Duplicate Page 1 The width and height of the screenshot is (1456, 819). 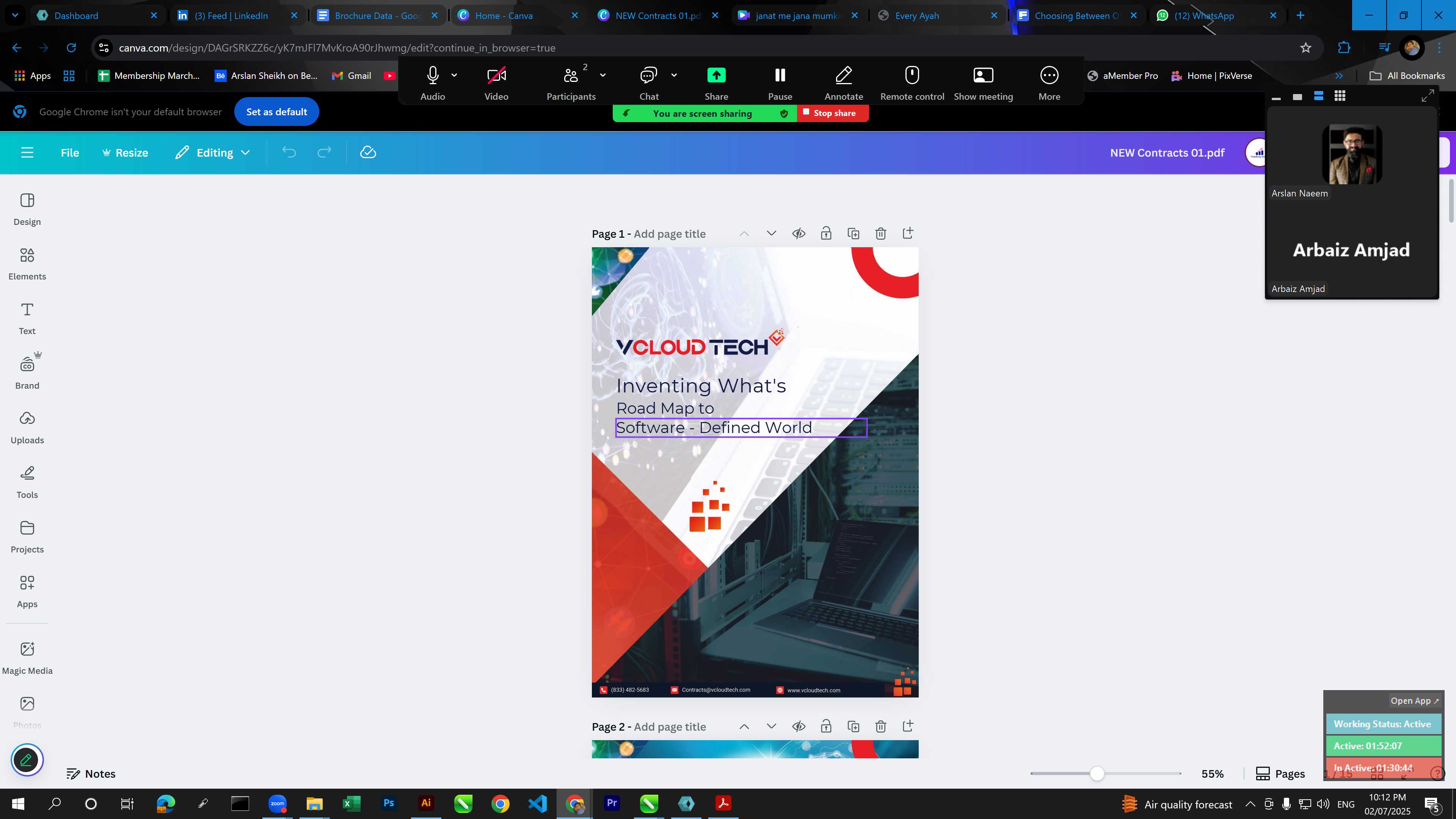[854, 234]
